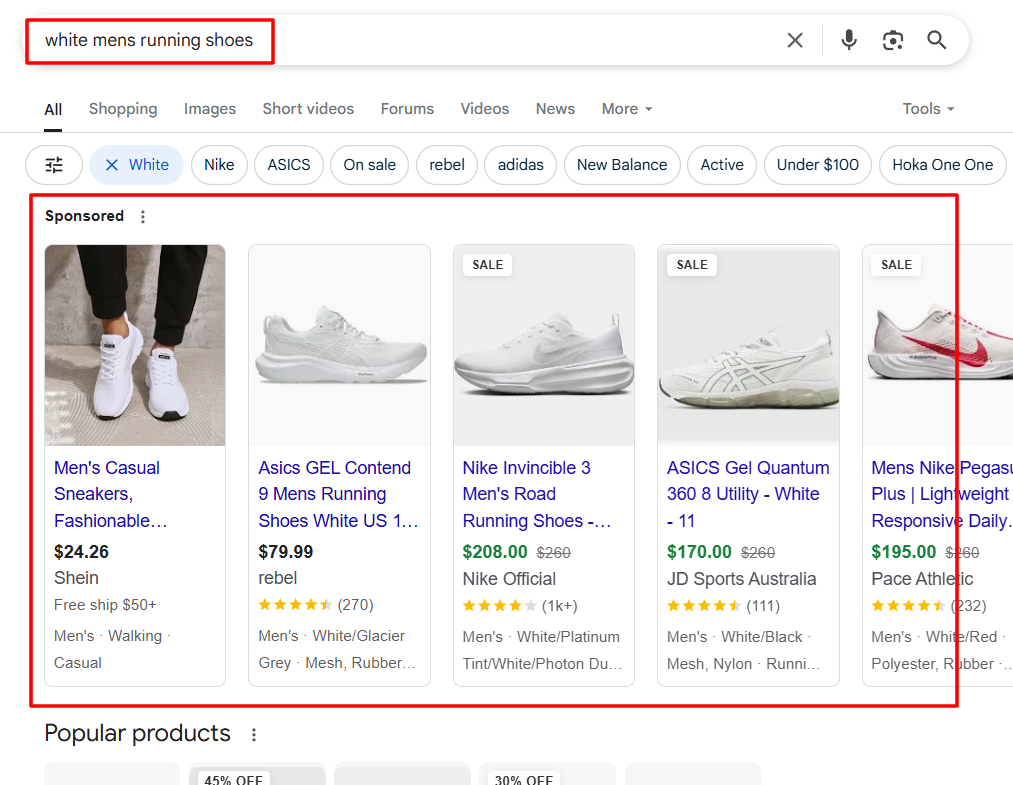Click the Nike Official seller name

pos(509,579)
